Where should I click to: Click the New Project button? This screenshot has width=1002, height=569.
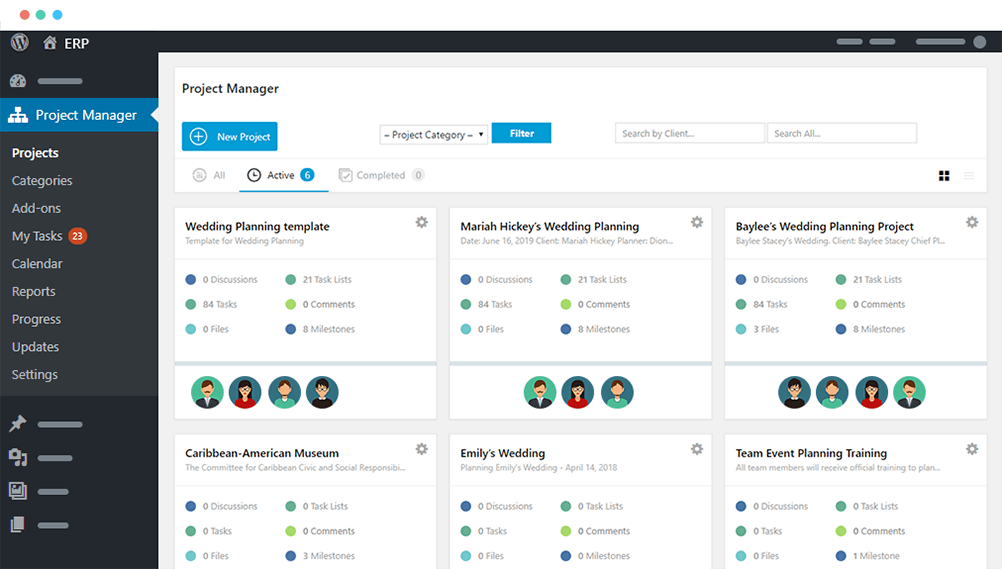coord(229,137)
